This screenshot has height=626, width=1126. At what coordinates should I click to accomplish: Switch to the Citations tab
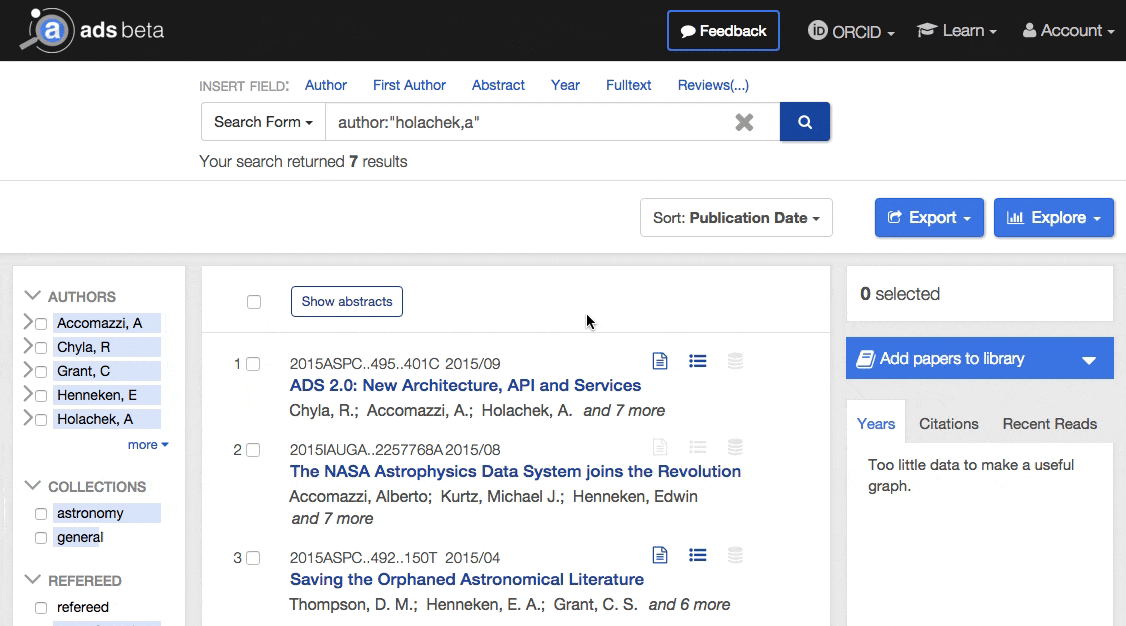pyautogui.click(x=948, y=424)
